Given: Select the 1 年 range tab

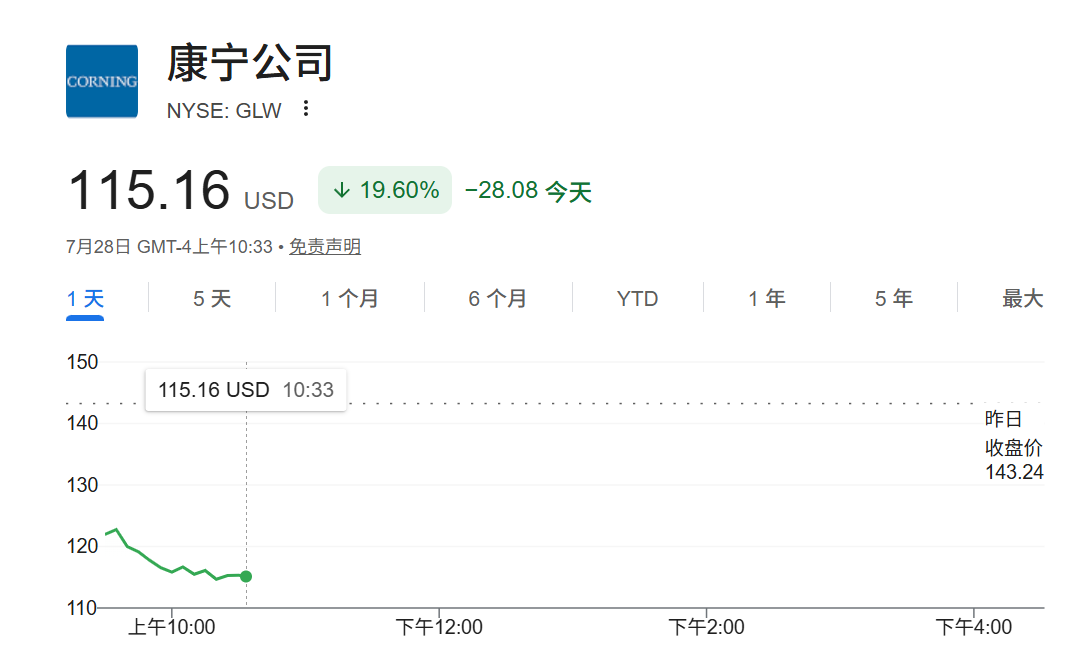Looking at the screenshot, I should [x=766, y=298].
